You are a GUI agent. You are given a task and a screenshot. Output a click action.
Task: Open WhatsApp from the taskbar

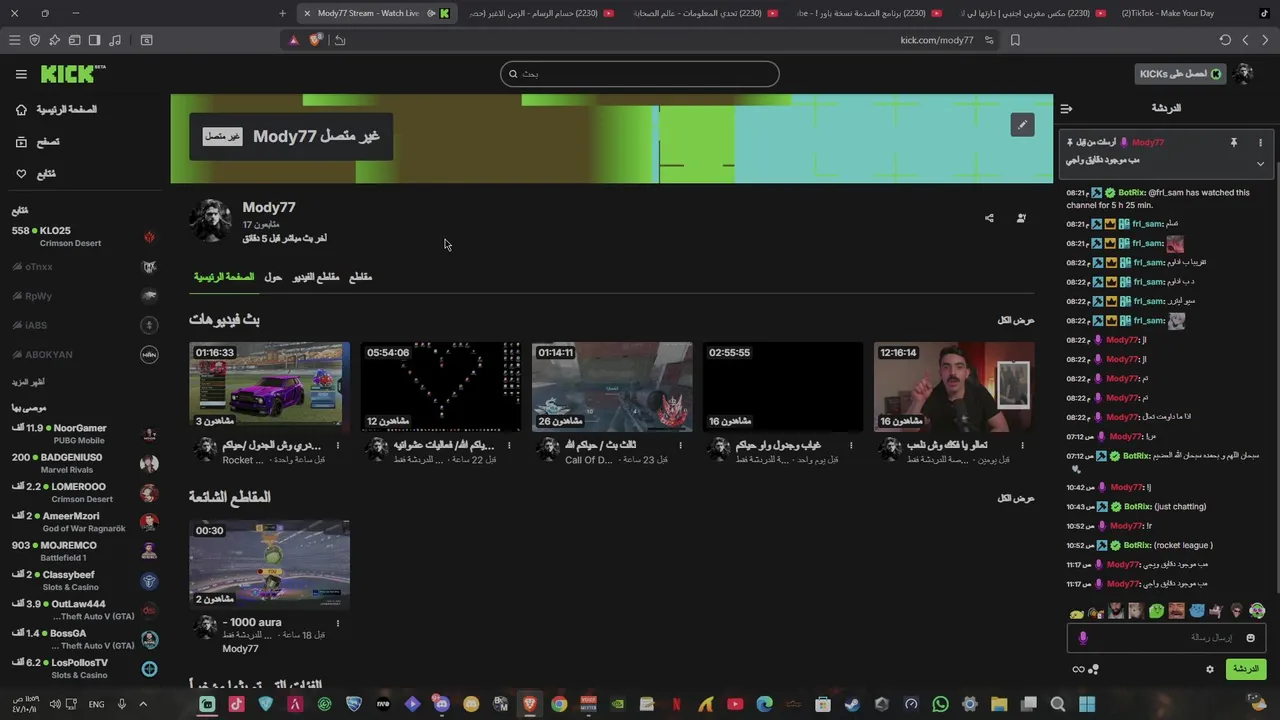940,704
